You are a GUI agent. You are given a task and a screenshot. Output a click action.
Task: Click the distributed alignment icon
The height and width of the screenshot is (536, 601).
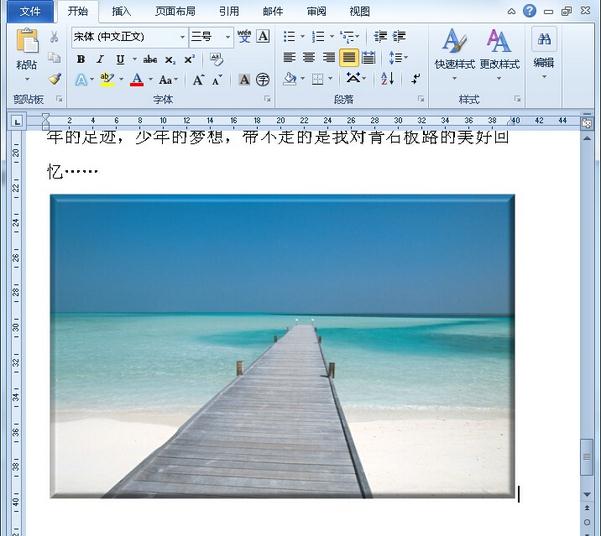tap(368, 58)
